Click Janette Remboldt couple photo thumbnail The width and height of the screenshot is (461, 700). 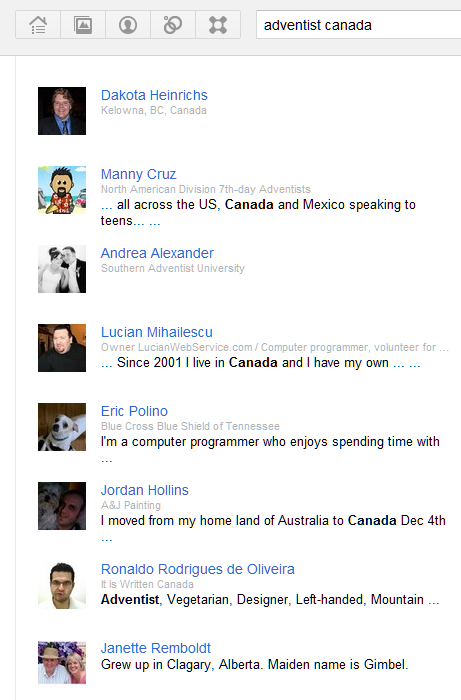[x=62, y=662]
